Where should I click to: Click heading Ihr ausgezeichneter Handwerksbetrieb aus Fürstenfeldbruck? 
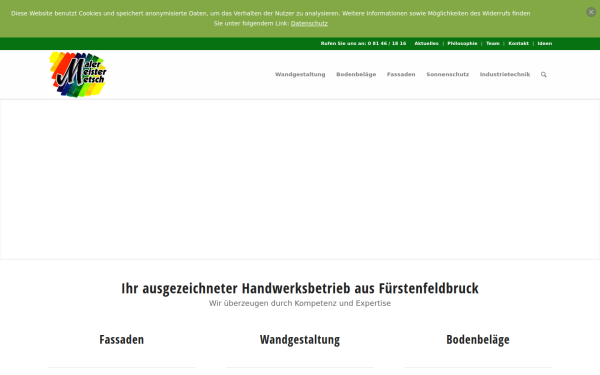click(300, 288)
